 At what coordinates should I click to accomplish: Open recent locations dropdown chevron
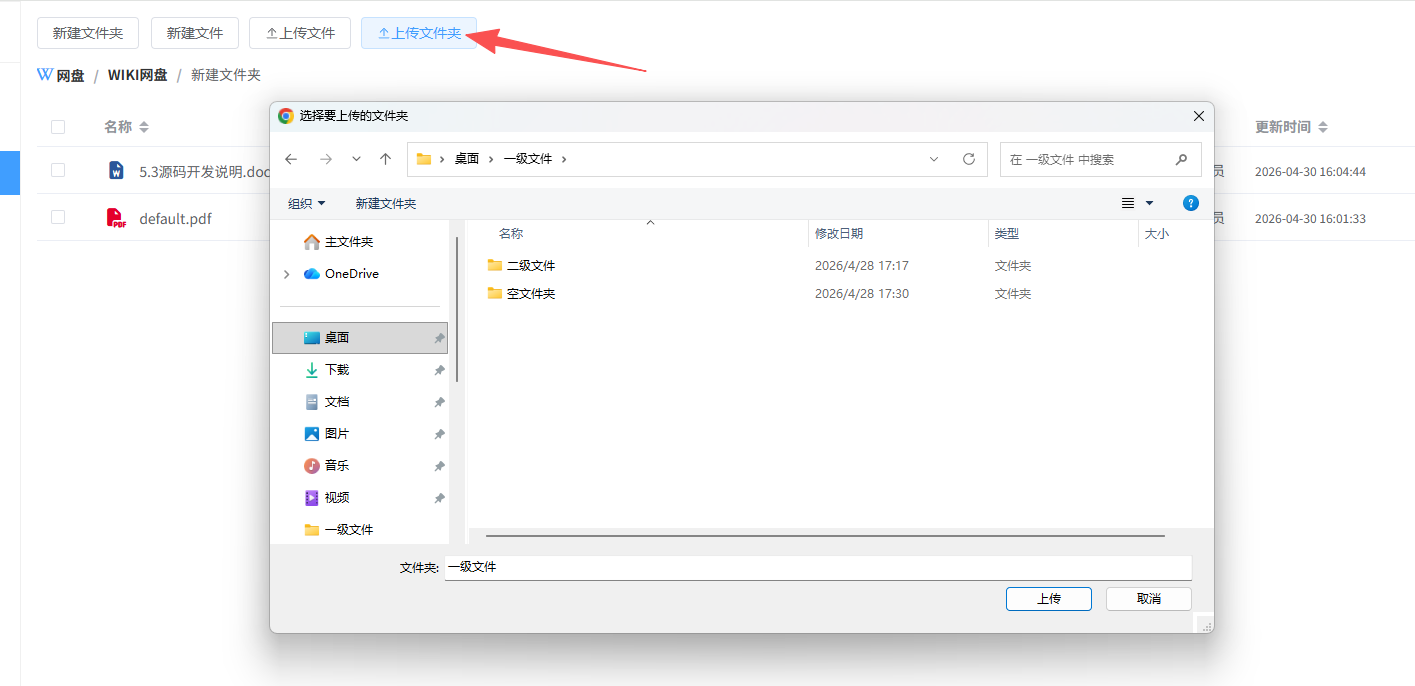click(356, 159)
